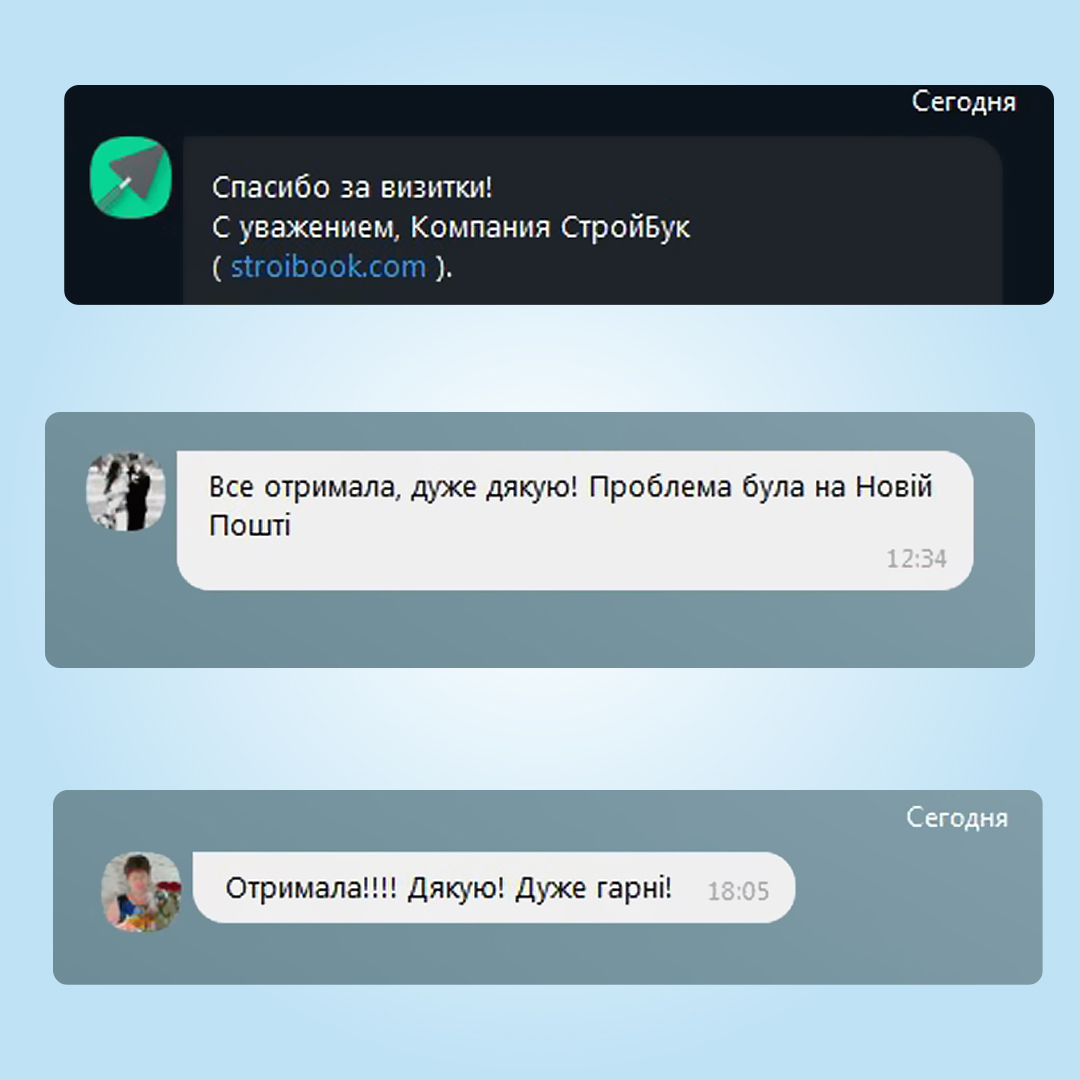Click the word "Пошті" in the second message

point(250,526)
